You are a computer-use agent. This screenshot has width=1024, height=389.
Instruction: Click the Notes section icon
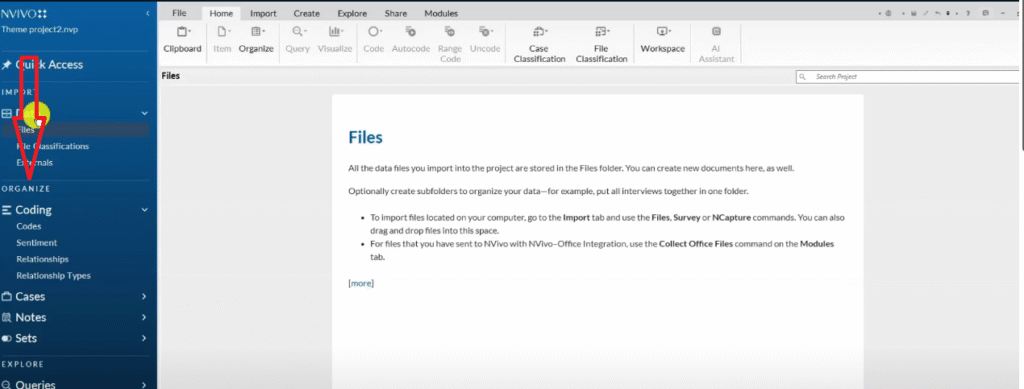point(7,317)
